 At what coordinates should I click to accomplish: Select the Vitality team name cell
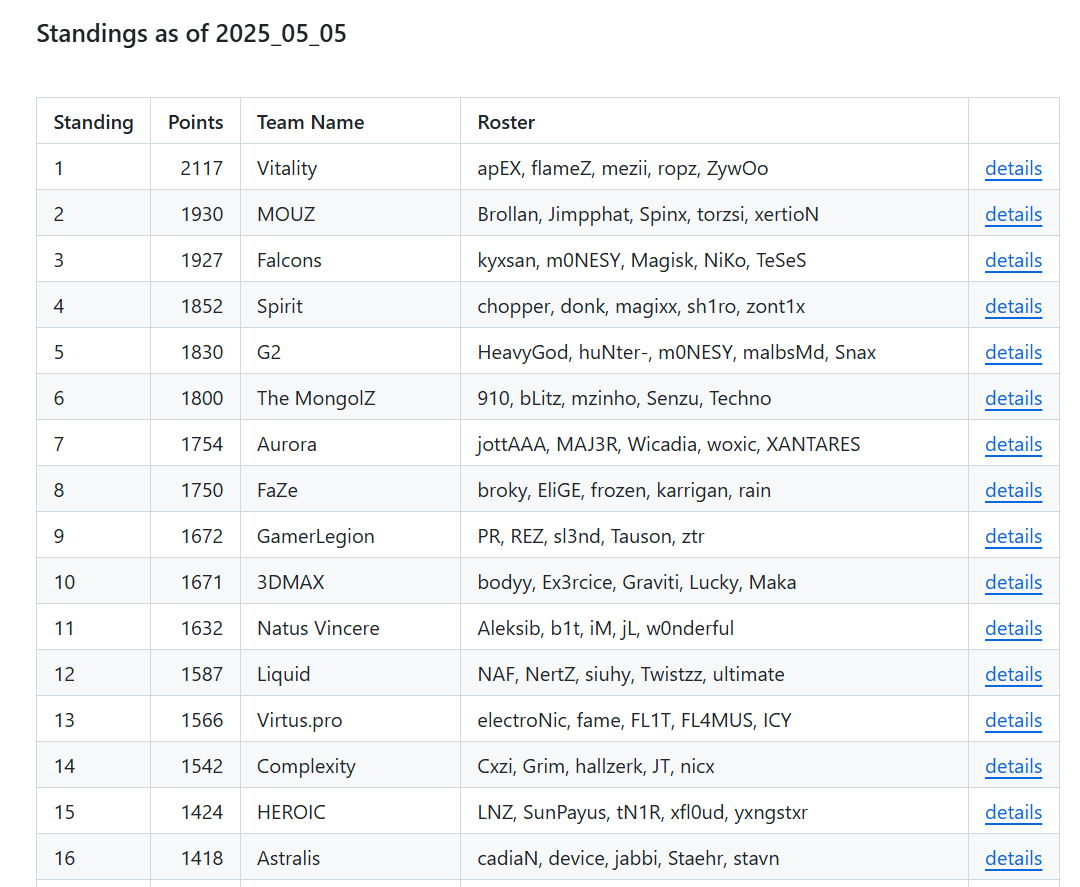click(351, 168)
